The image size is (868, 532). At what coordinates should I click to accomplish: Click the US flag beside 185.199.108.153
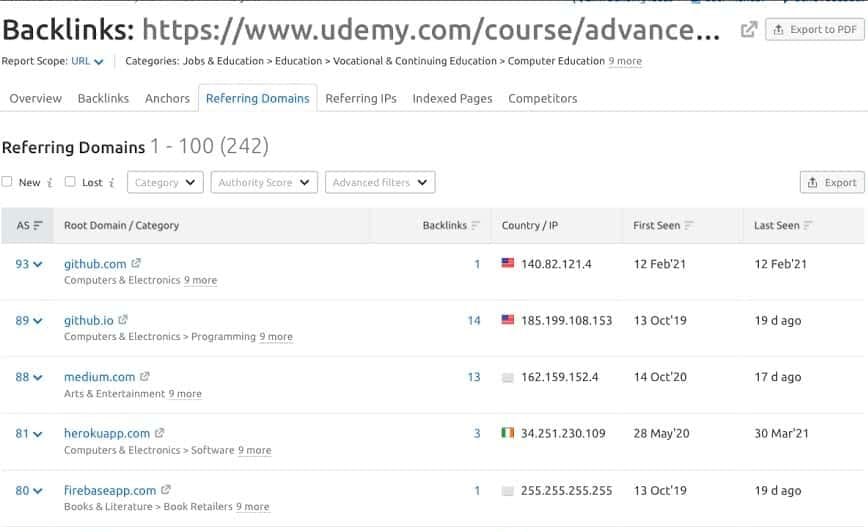[508, 319]
